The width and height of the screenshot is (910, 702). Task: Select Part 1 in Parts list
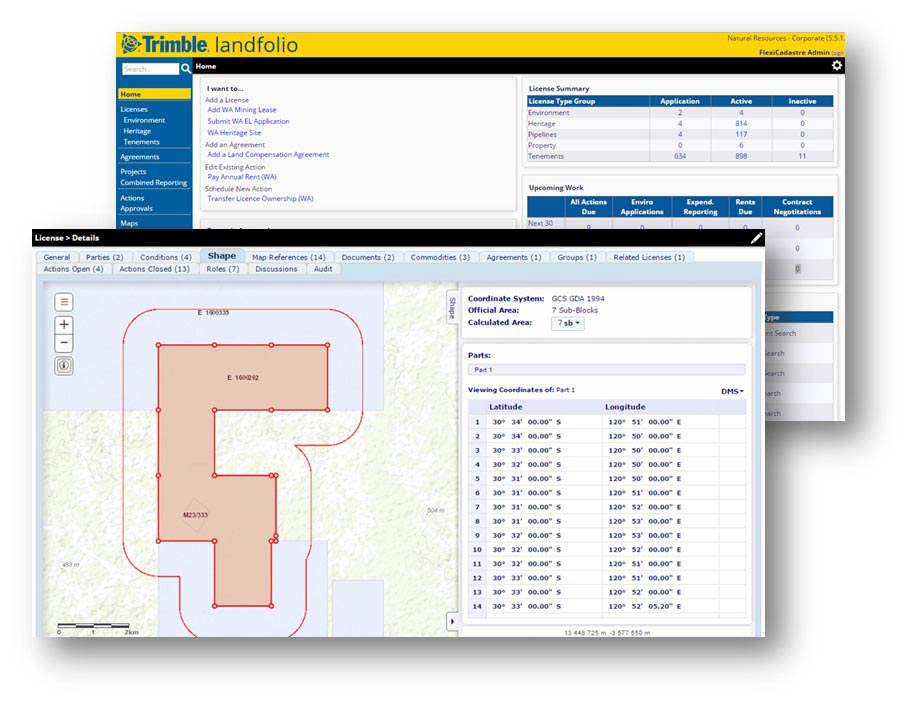(606, 370)
